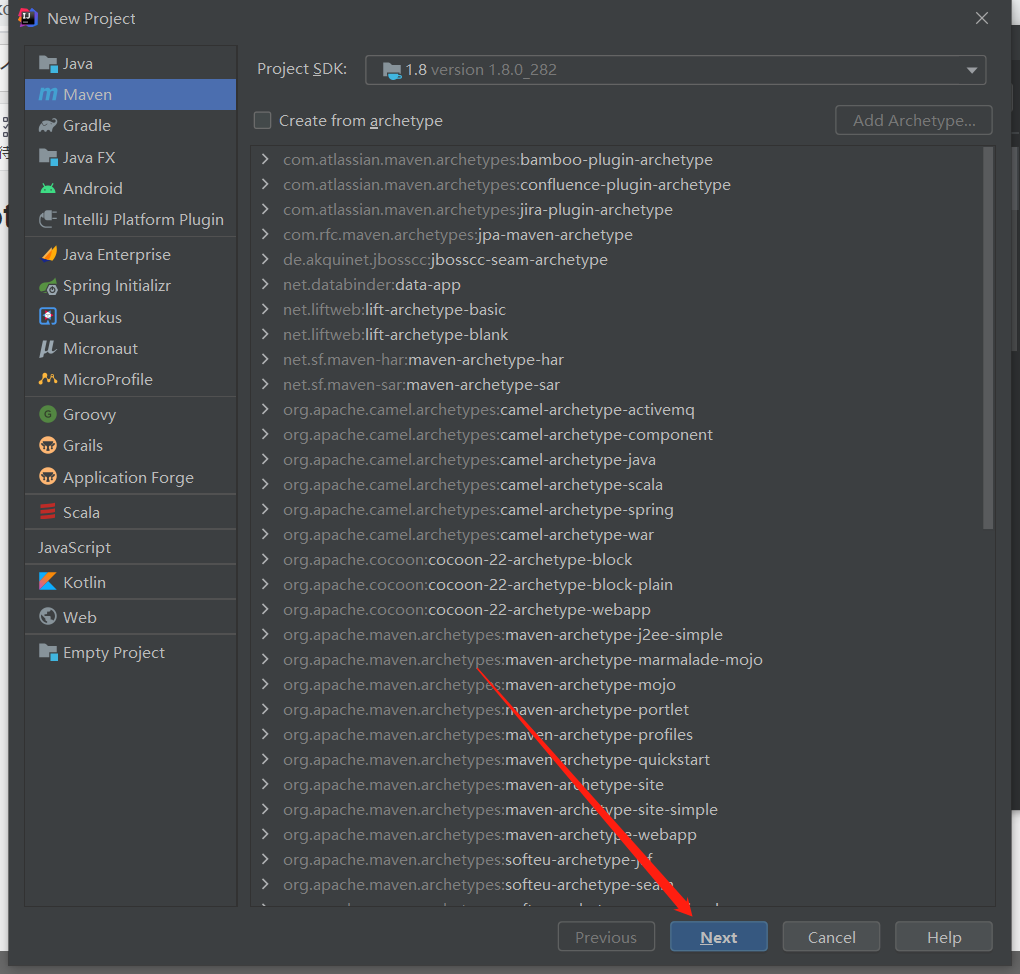Expand the confluence-plugin-archetype node

[265, 184]
